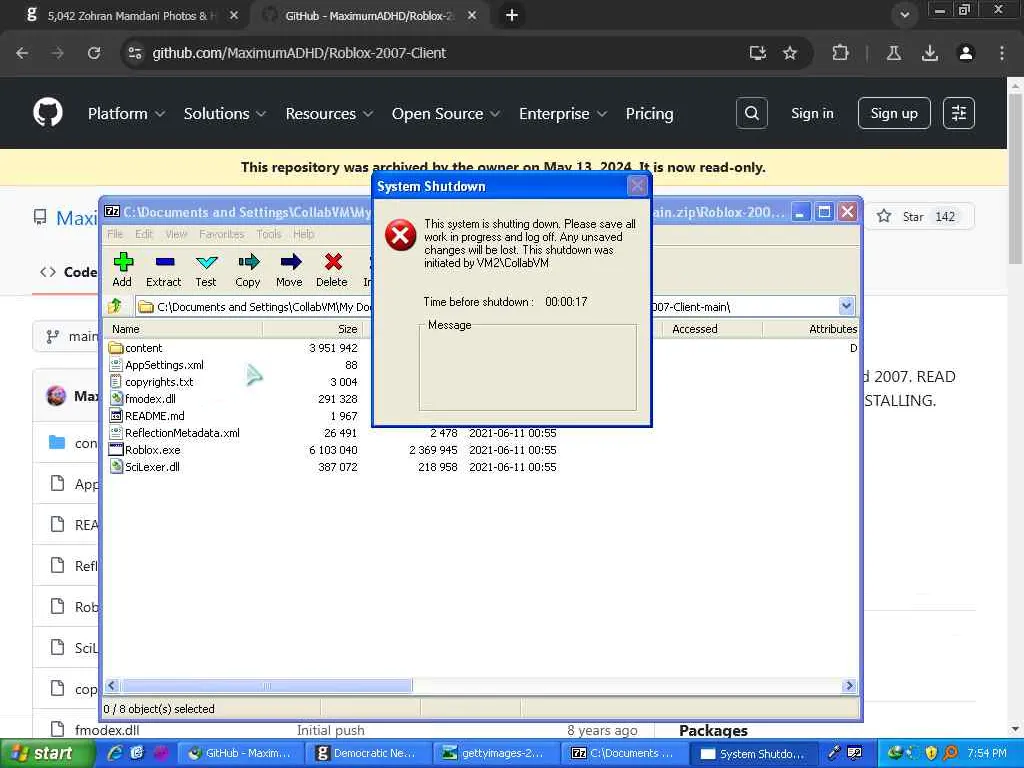The image size is (1024, 768).
Task: Click the Copy toolbar icon in 7-Zip
Action: coord(248,270)
